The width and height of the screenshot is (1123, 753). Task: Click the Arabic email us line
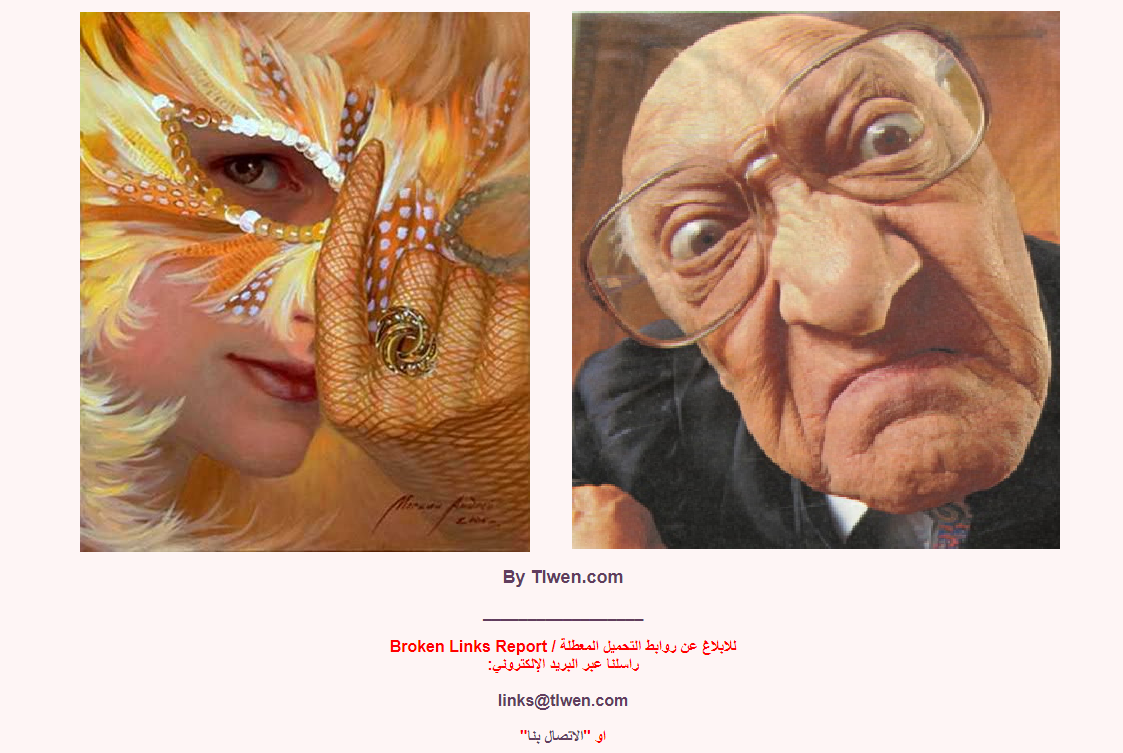click(563, 665)
